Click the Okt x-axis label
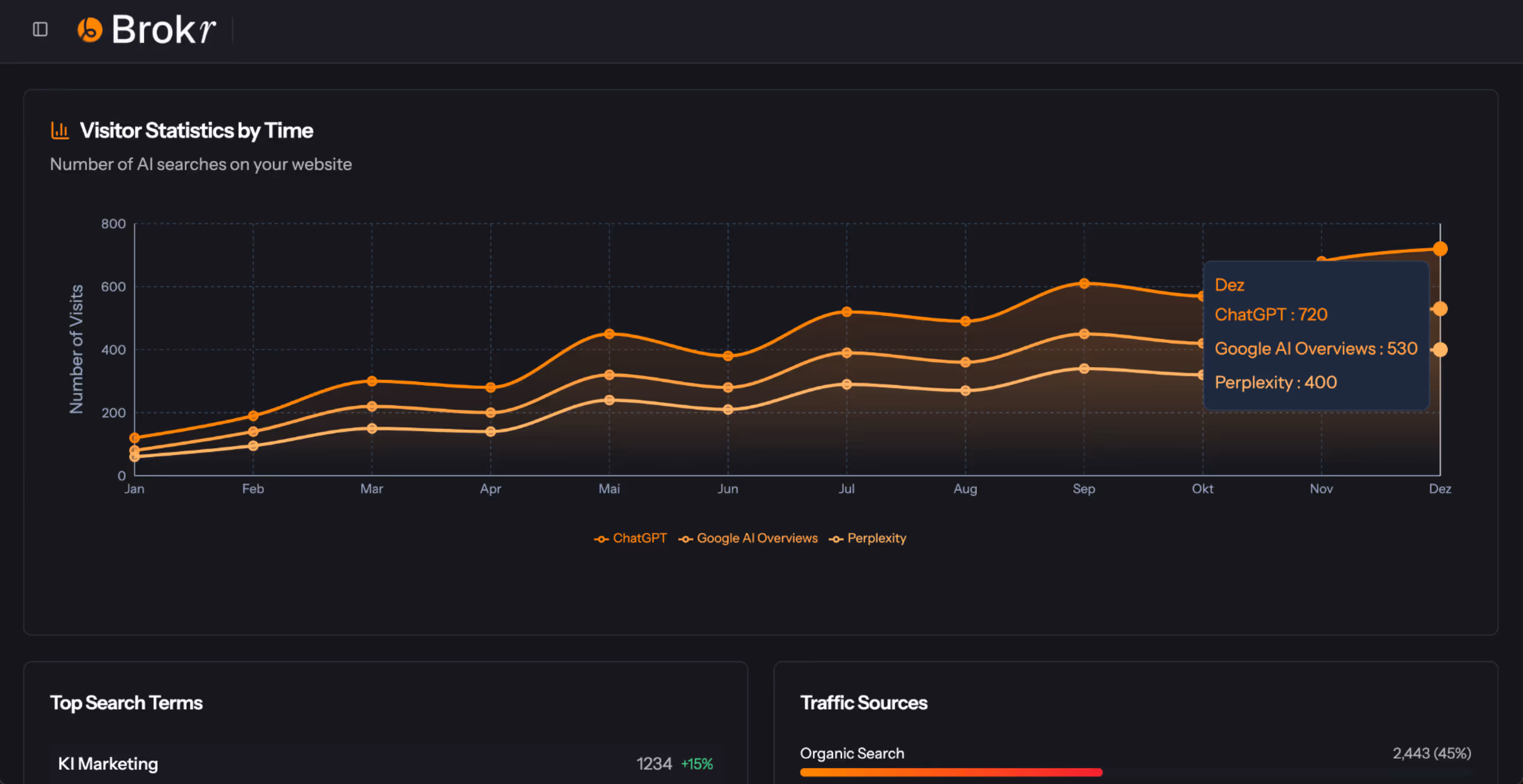This screenshot has height=784, width=1523. pos(1202,488)
